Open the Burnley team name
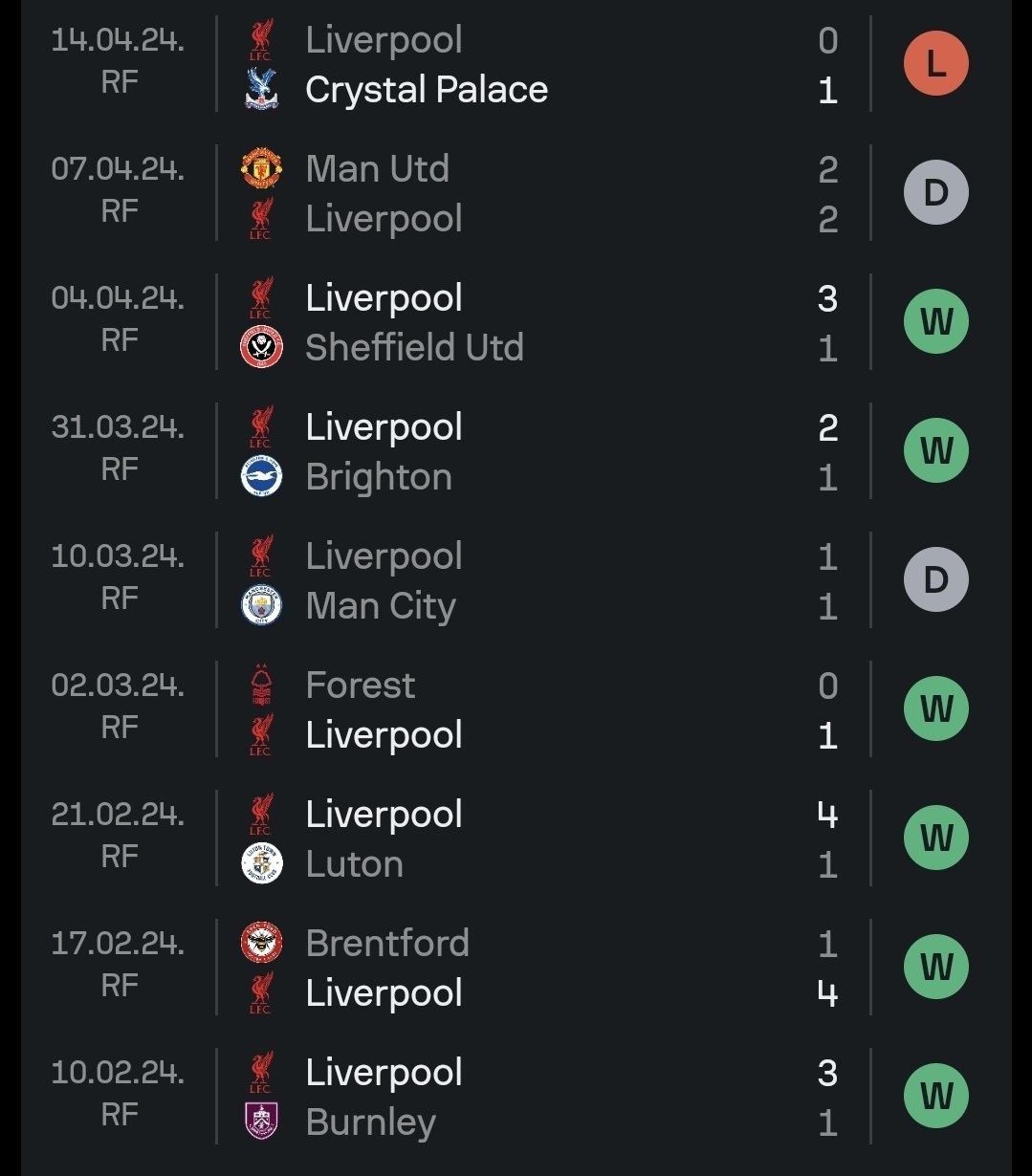The height and width of the screenshot is (1176, 1032). 370,1122
